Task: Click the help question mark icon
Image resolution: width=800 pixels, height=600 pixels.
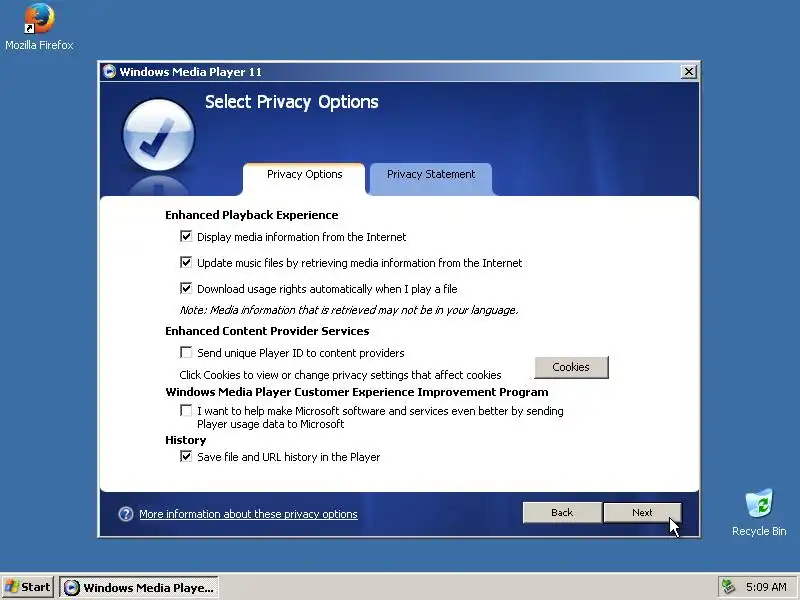Action: [126, 514]
